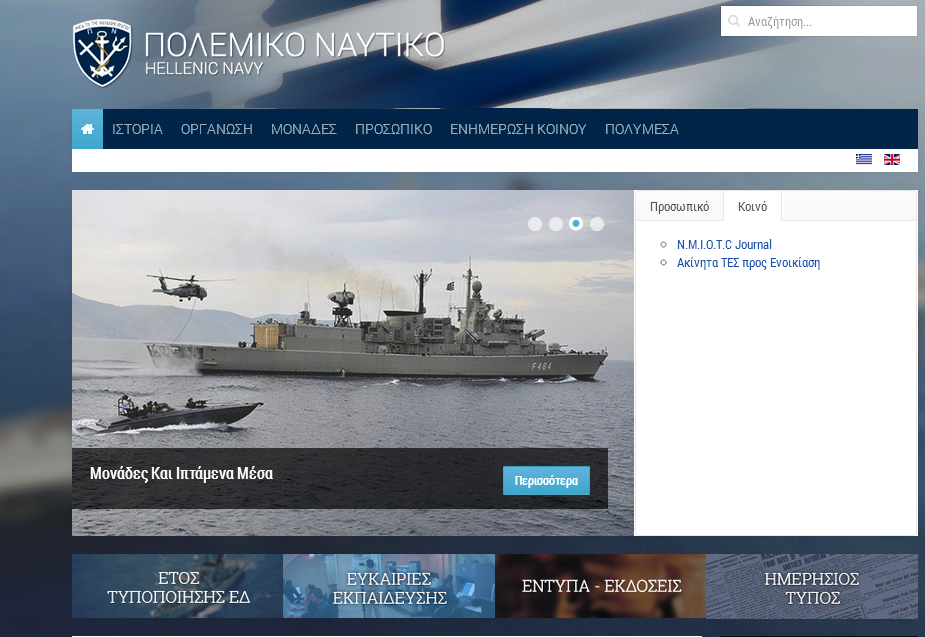Screen dimensions: 925x637
Task: Expand the ΠΡΟΣΩΠΙΚΟ navigation menu
Action: tap(393, 129)
